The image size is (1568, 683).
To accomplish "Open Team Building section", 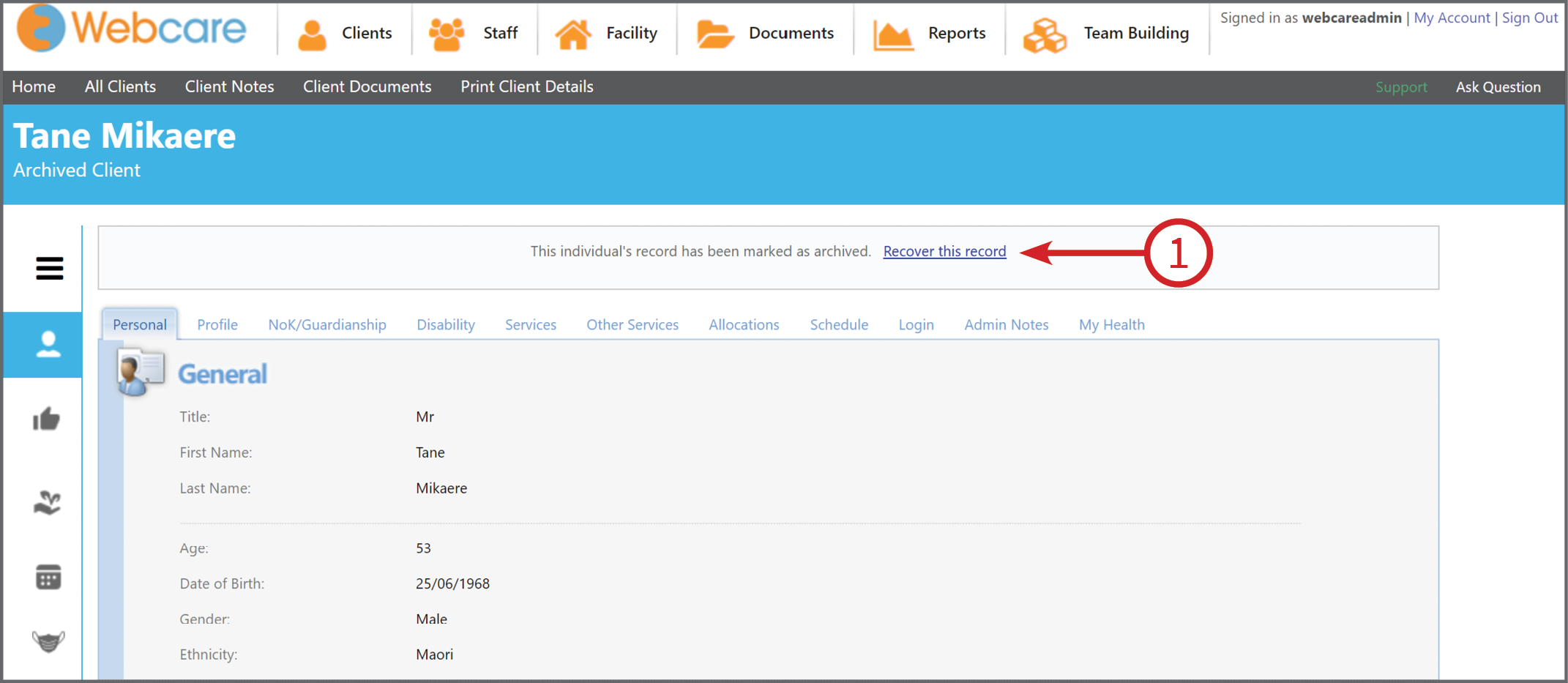I will tap(1106, 34).
